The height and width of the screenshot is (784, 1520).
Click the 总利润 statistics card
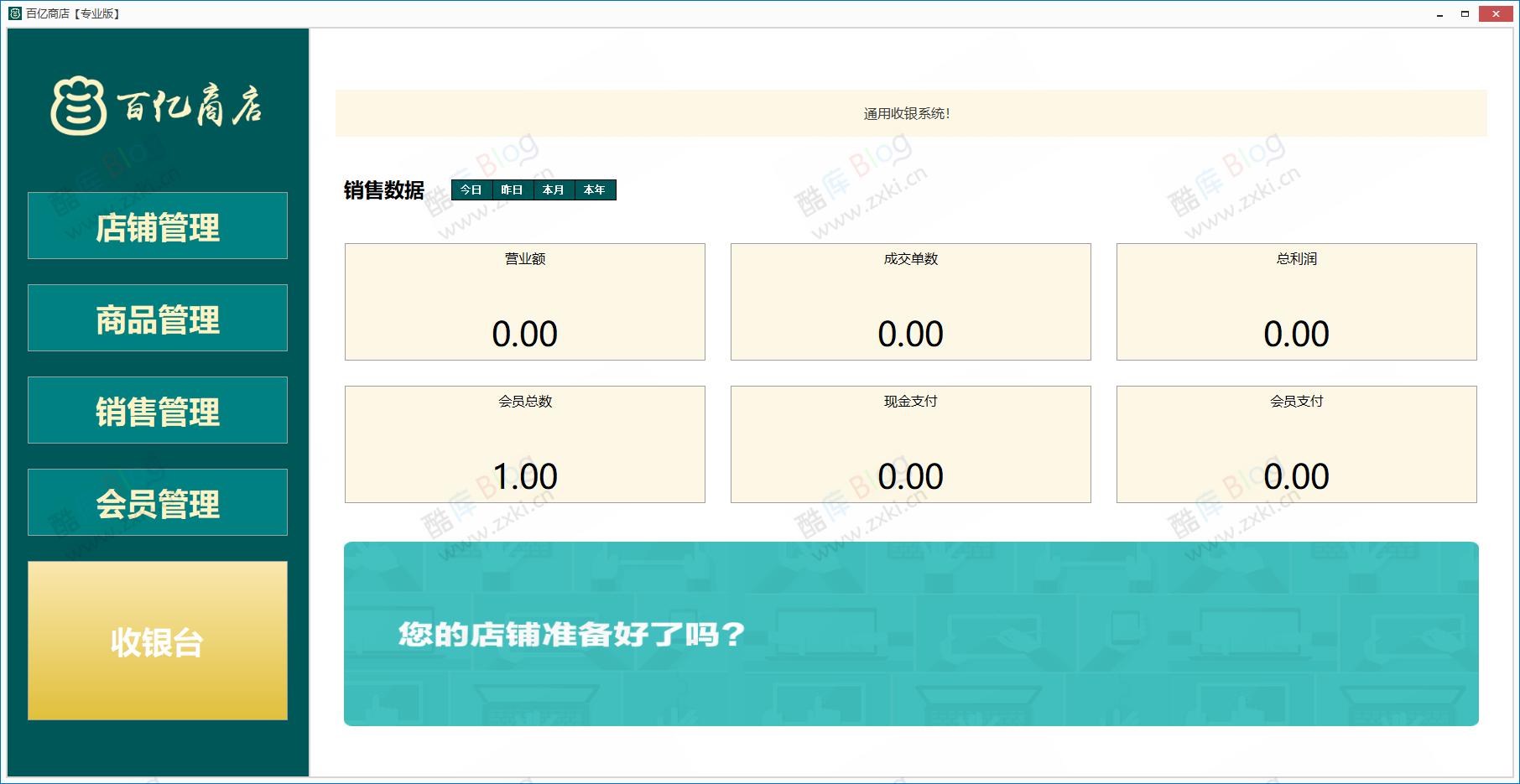[x=1295, y=302]
